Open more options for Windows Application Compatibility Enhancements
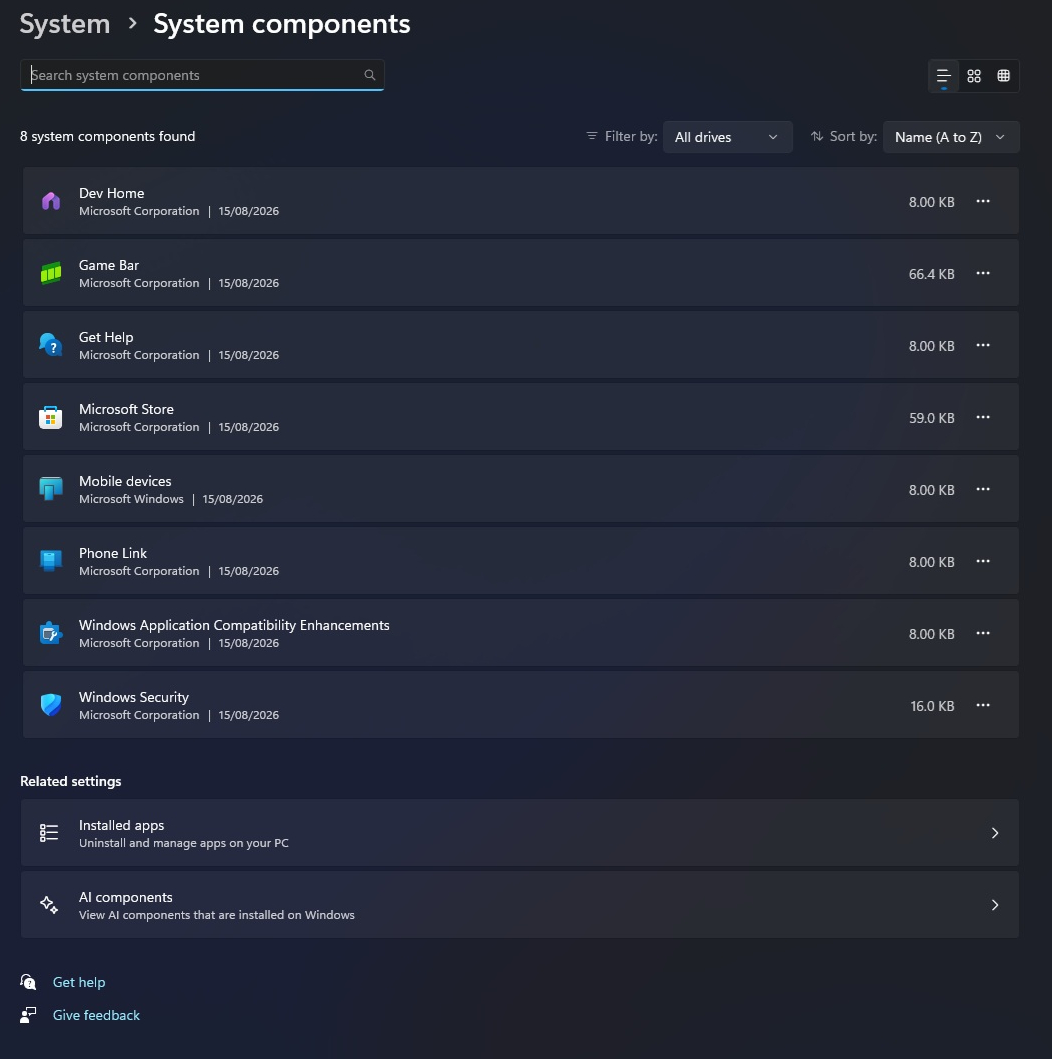This screenshot has height=1059, width=1052. 982,634
